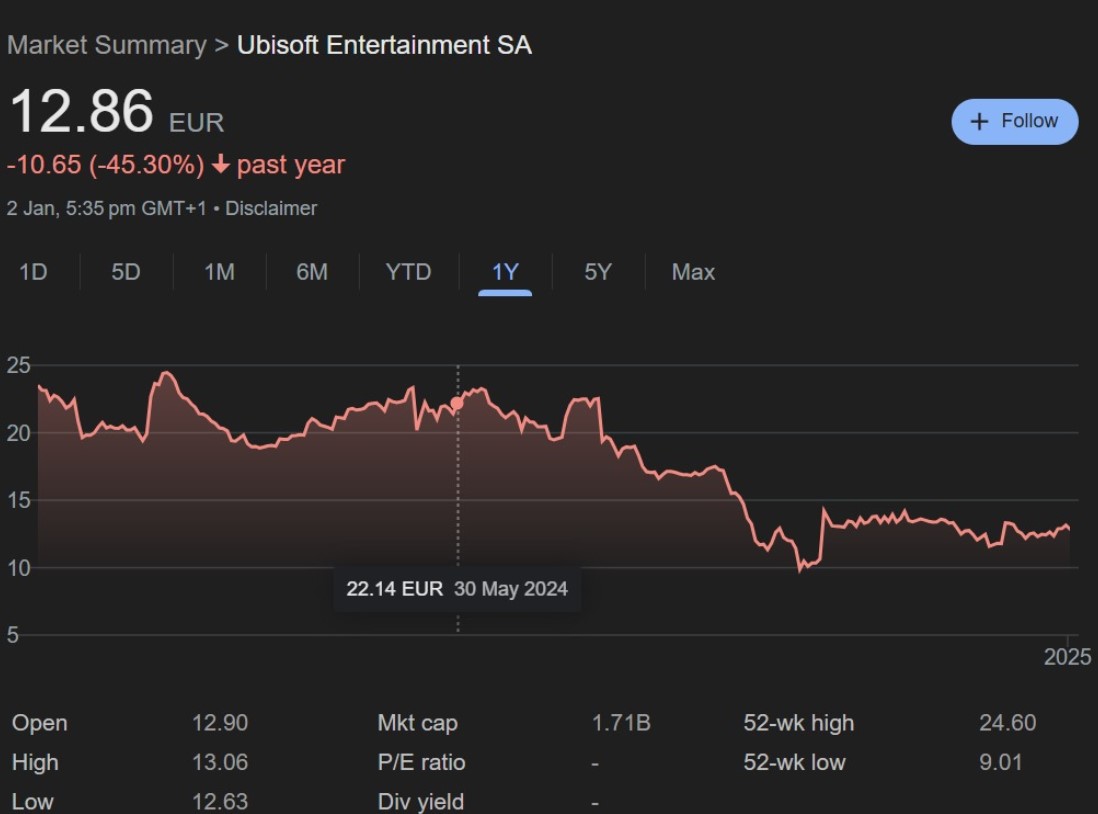Click the chart data point for 30 May 2024
This screenshot has height=814, width=1098.
[x=457, y=403]
